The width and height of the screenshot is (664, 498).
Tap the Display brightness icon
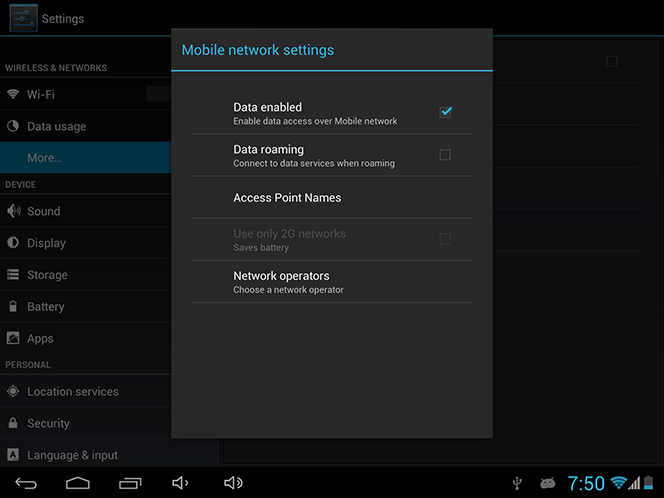(13, 242)
